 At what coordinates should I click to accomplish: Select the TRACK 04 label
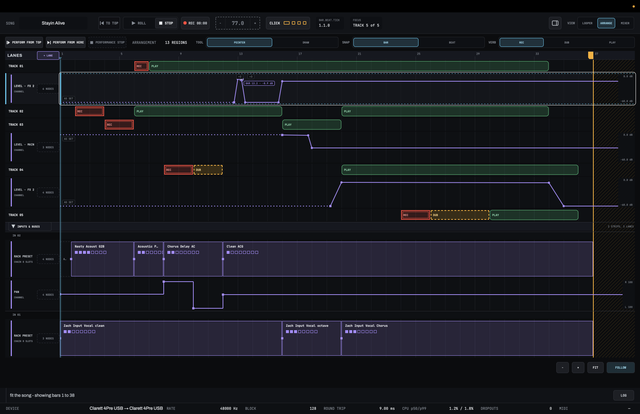click(x=16, y=170)
